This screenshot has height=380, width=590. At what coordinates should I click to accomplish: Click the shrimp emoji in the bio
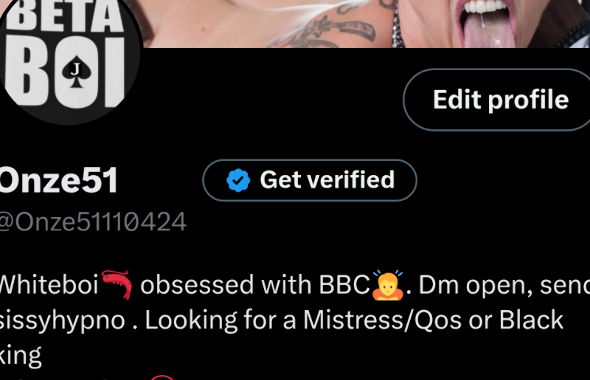coord(117,284)
